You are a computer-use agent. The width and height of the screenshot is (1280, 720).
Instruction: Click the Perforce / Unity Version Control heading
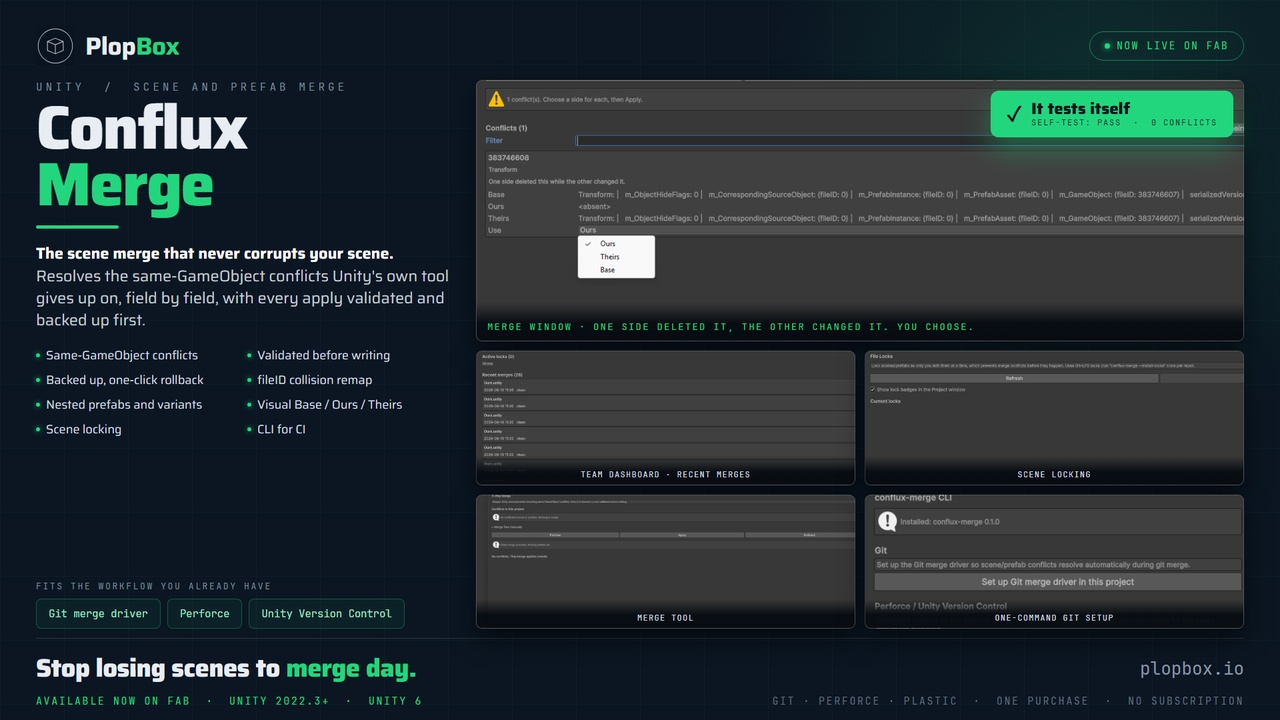point(941,606)
